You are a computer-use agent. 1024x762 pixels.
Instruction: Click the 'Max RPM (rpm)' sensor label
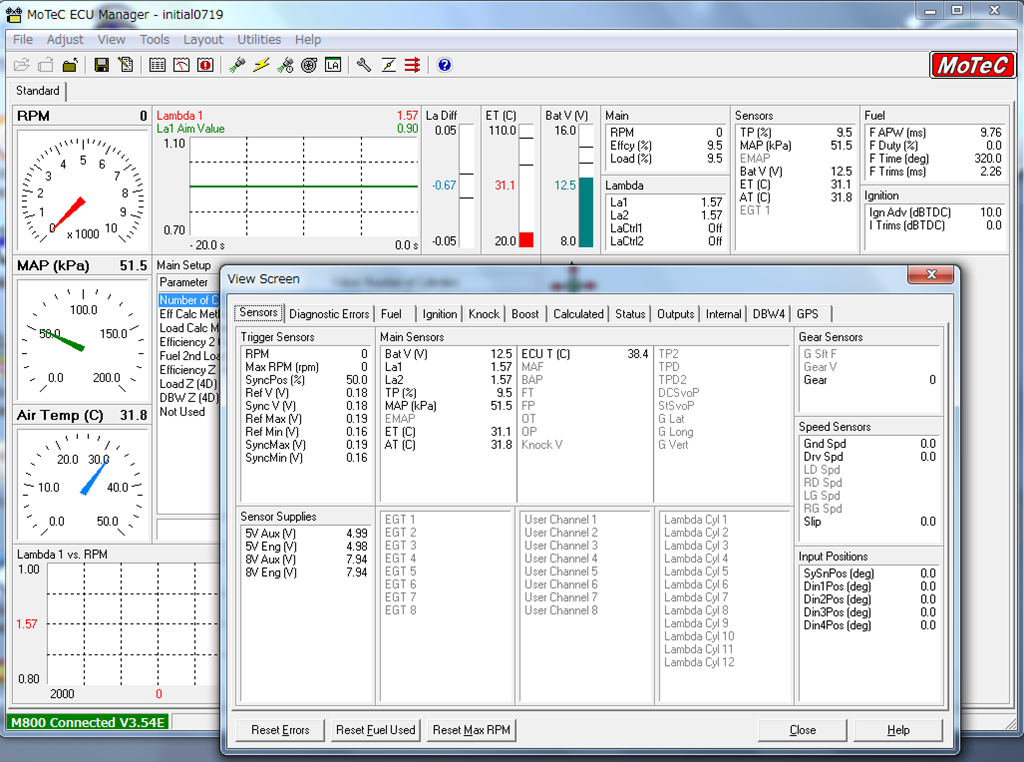(x=282, y=367)
